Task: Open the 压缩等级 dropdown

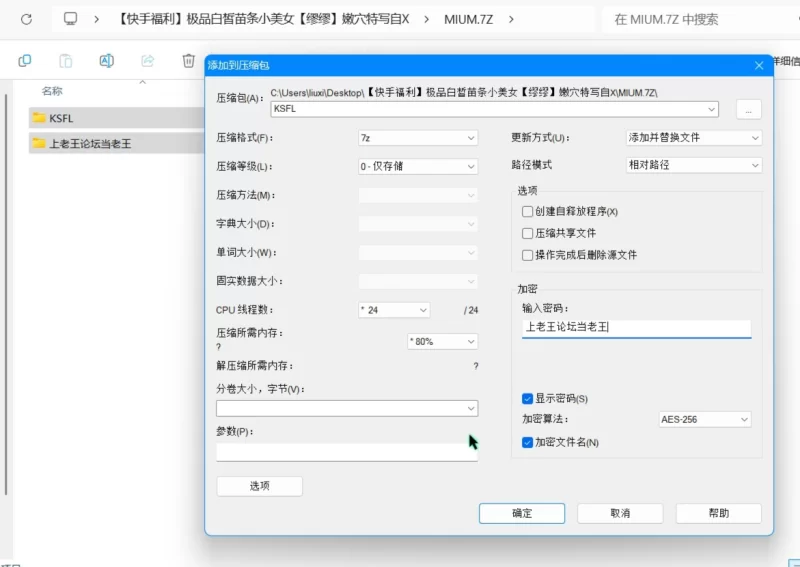Action: tap(418, 166)
